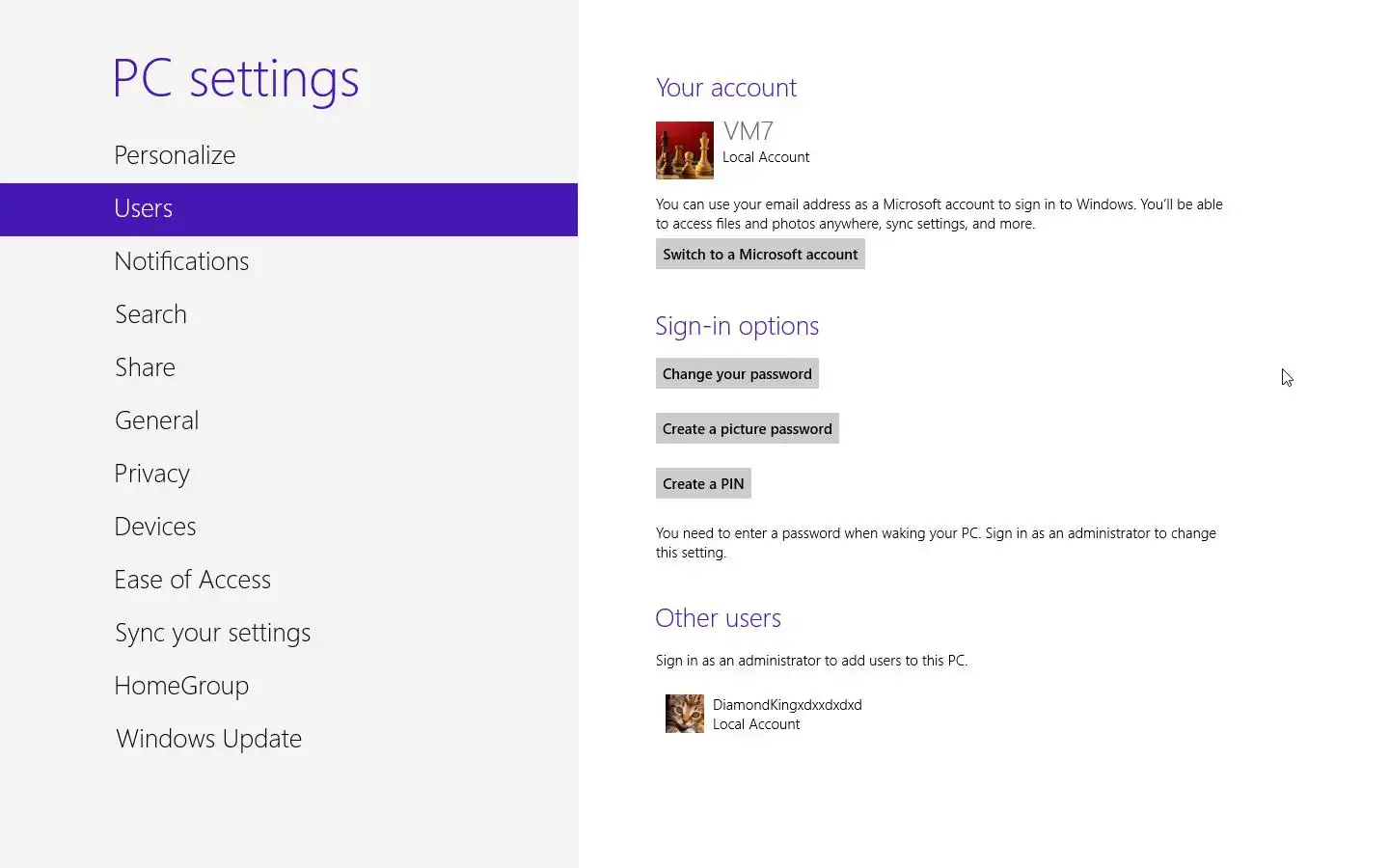Open the Devices settings page
This screenshot has height=868, width=1389.
coord(154,527)
